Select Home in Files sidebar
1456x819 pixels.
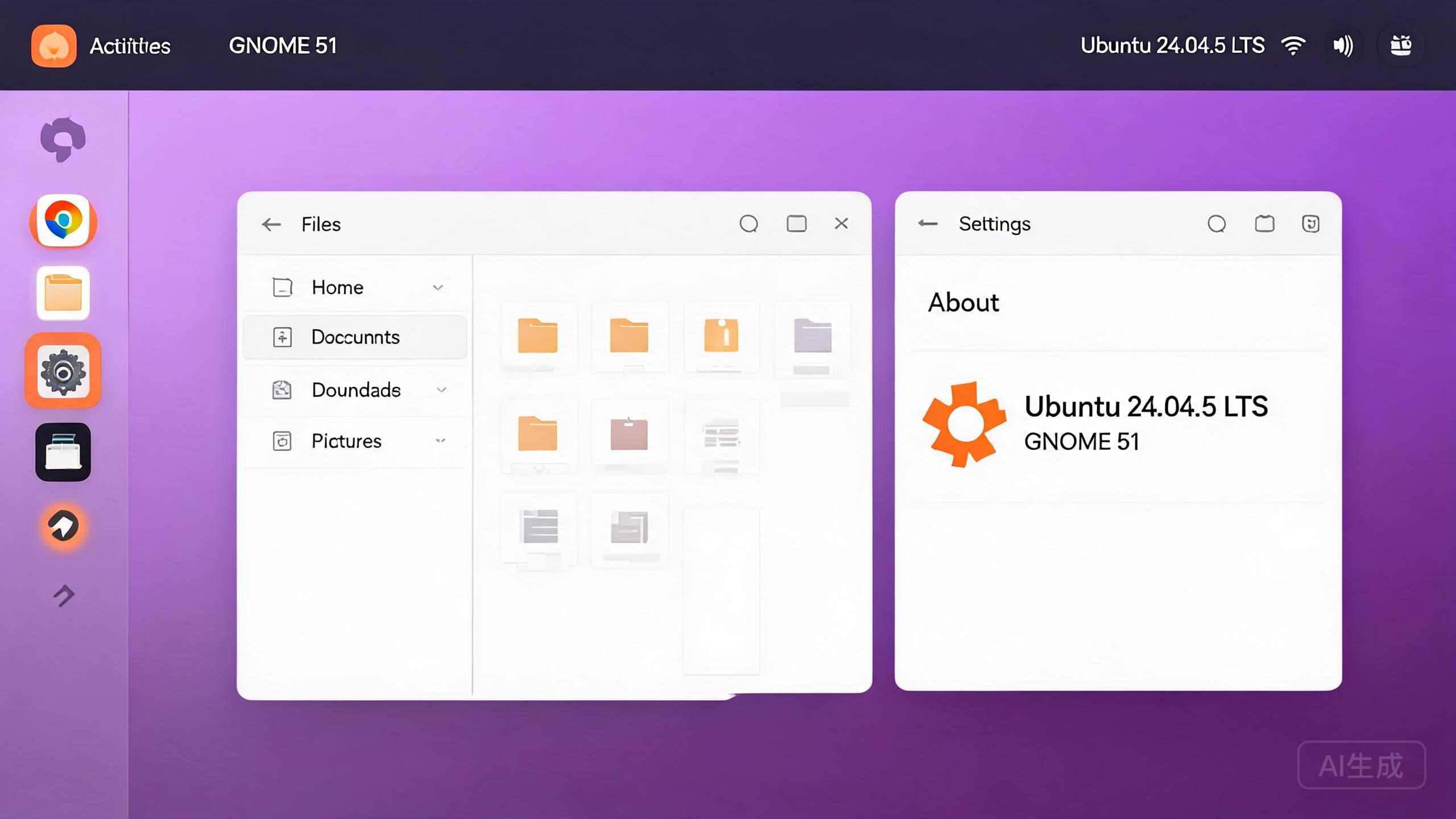point(355,287)
